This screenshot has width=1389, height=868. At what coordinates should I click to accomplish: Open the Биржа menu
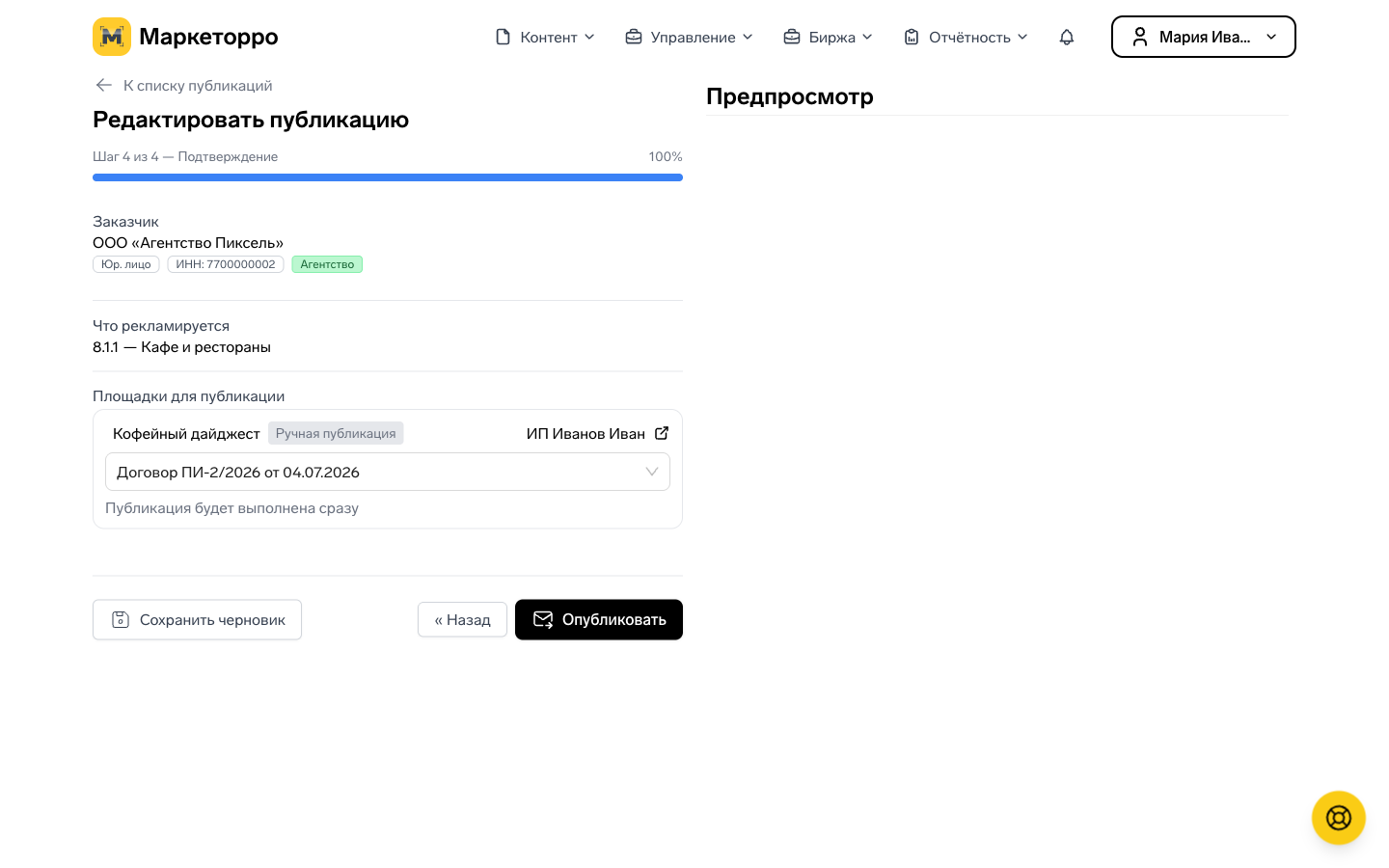(x=828, y=37)
